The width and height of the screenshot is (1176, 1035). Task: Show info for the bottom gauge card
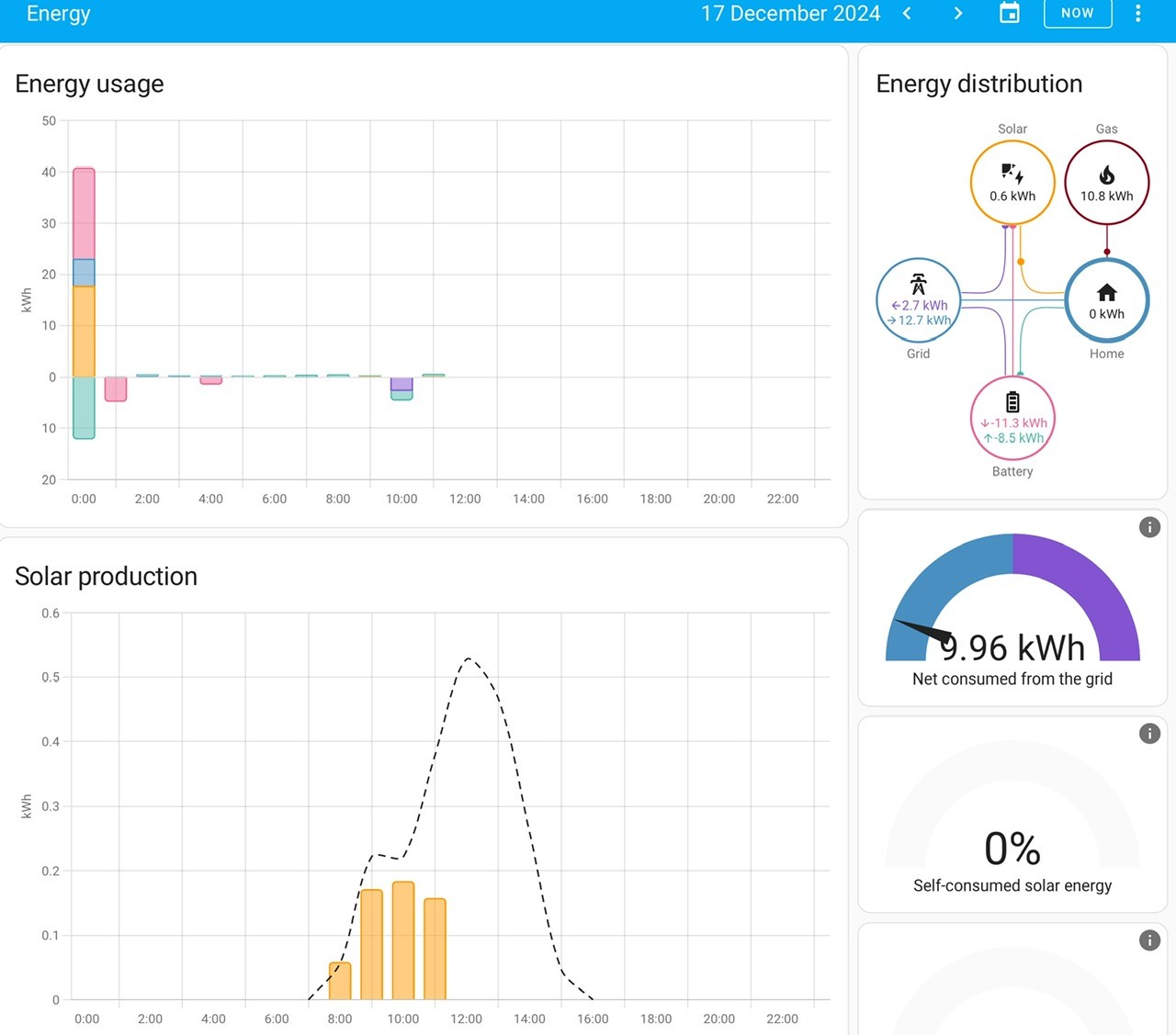(1149, 940)
